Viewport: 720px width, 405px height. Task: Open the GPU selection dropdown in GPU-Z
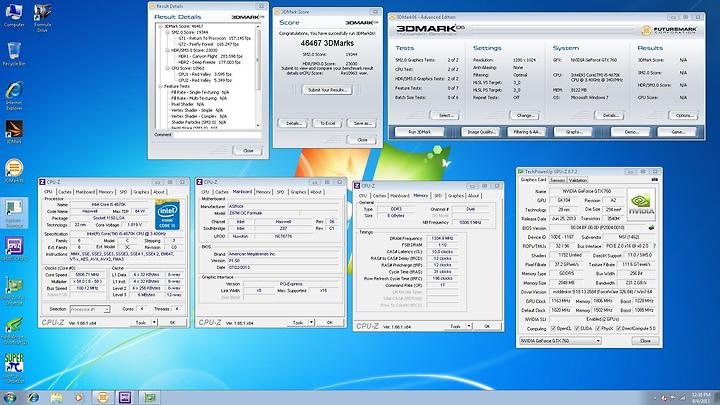click(x=560, y=341)
